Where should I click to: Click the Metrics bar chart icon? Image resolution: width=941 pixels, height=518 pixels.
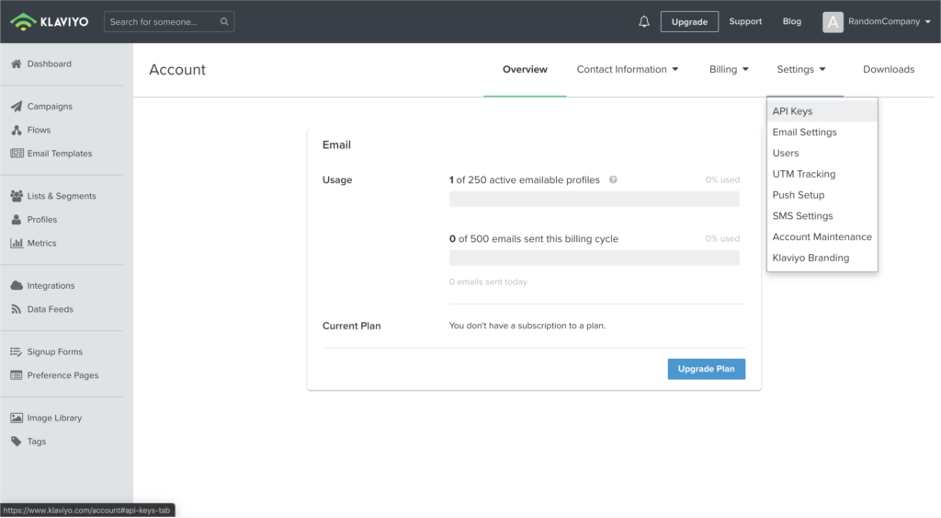click(x=16, y=243)
